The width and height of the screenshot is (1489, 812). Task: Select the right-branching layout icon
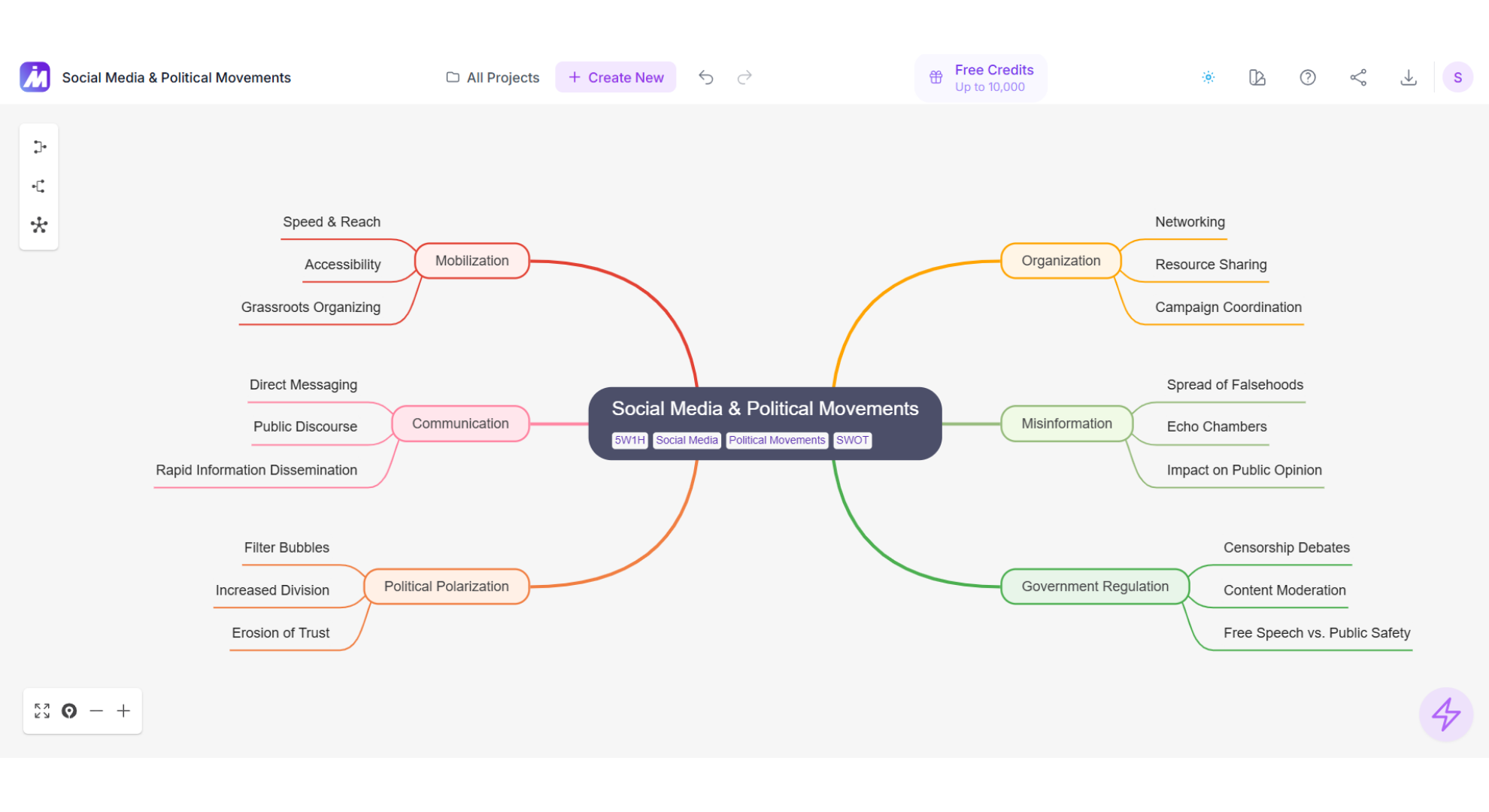(39, 147)
